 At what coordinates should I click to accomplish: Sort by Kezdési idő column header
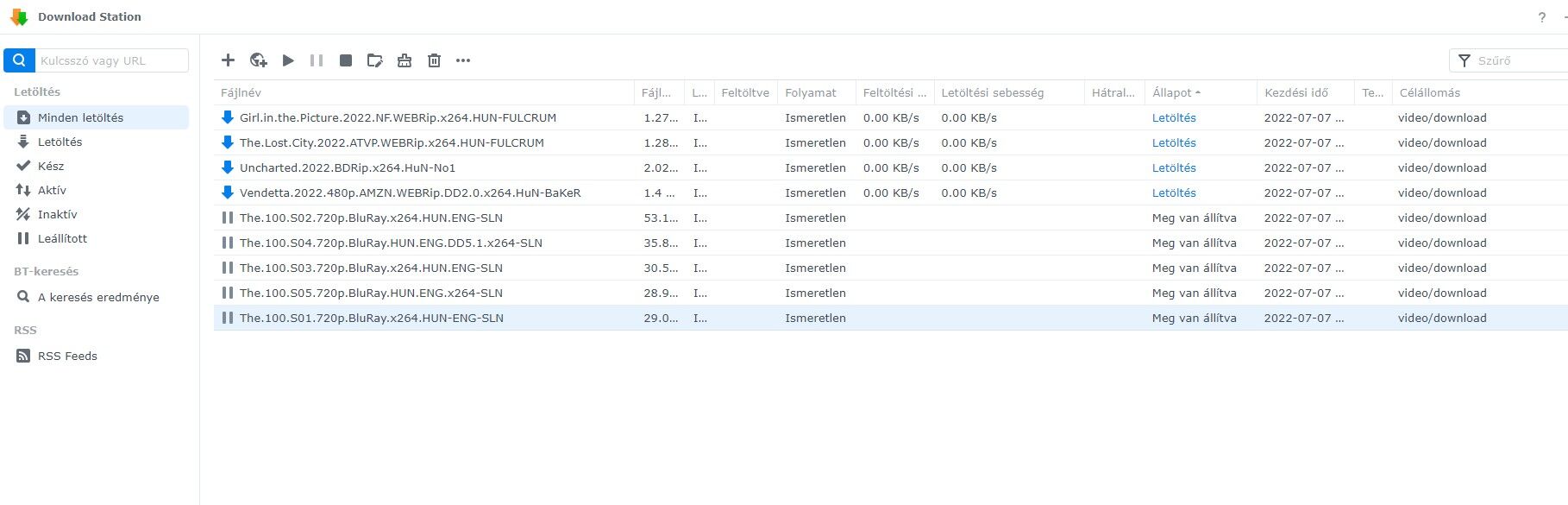pos(1306,92)
